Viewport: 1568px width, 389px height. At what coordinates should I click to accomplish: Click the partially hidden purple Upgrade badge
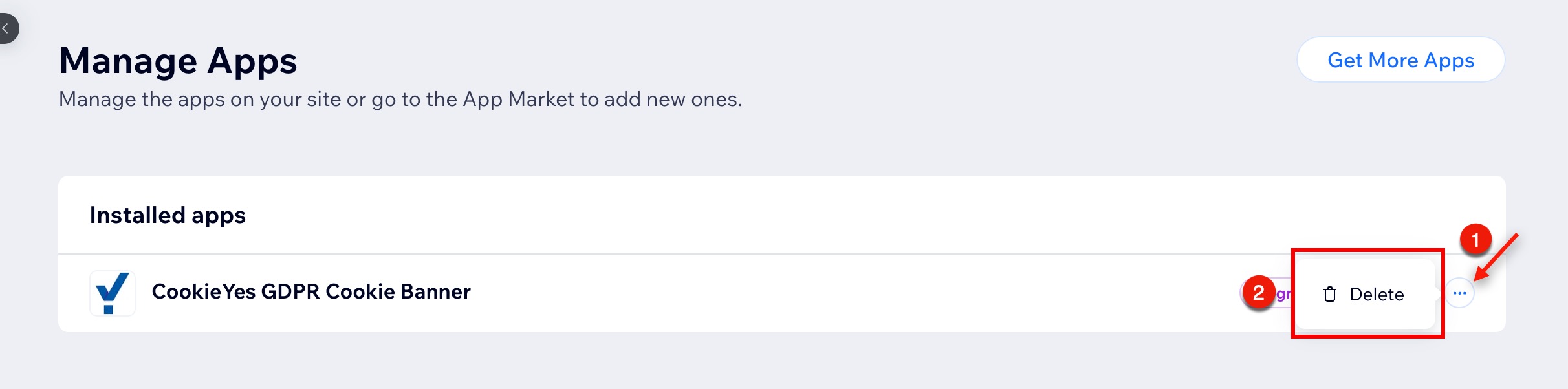[1284, 294]
